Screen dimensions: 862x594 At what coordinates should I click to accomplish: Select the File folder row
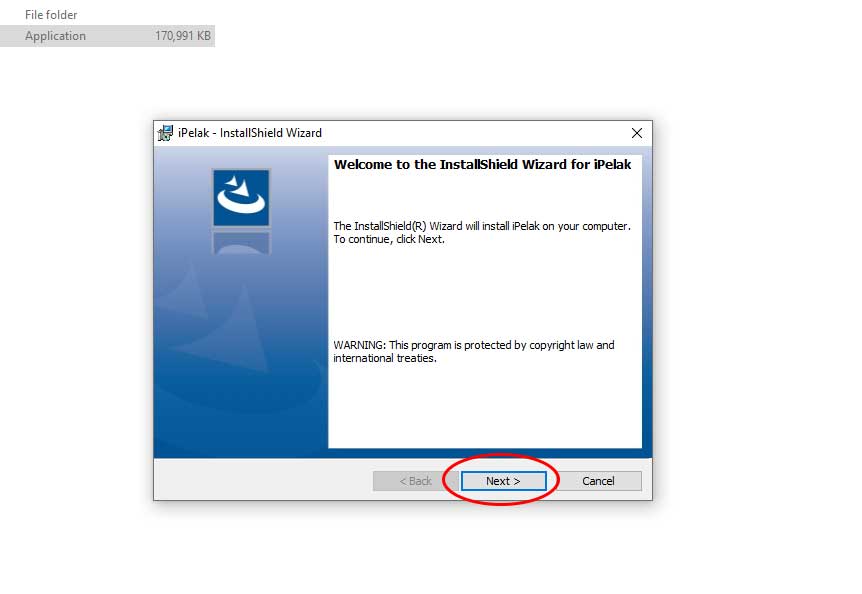[51, 15]
